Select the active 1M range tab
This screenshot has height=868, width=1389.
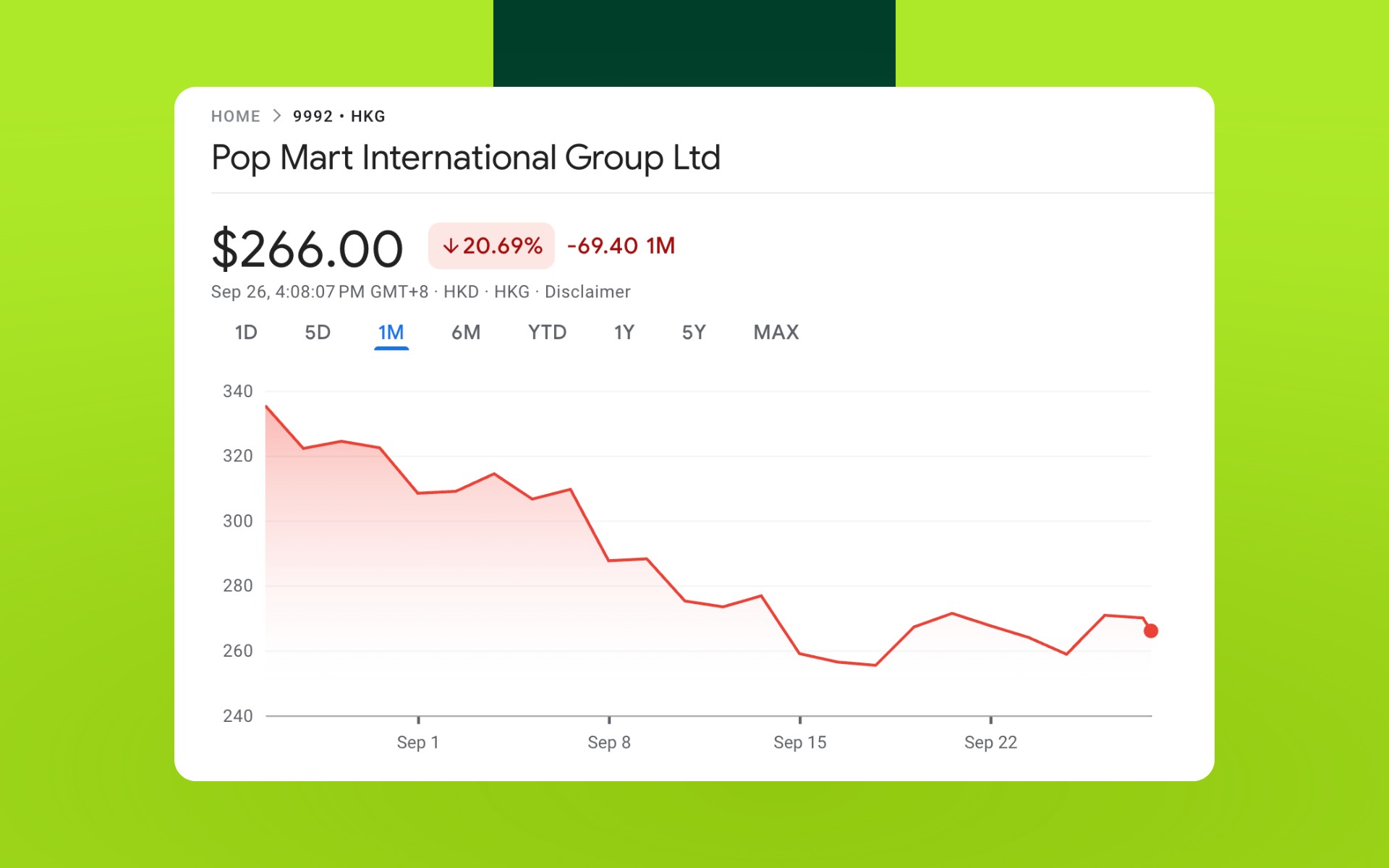click(x=391, y=333)
